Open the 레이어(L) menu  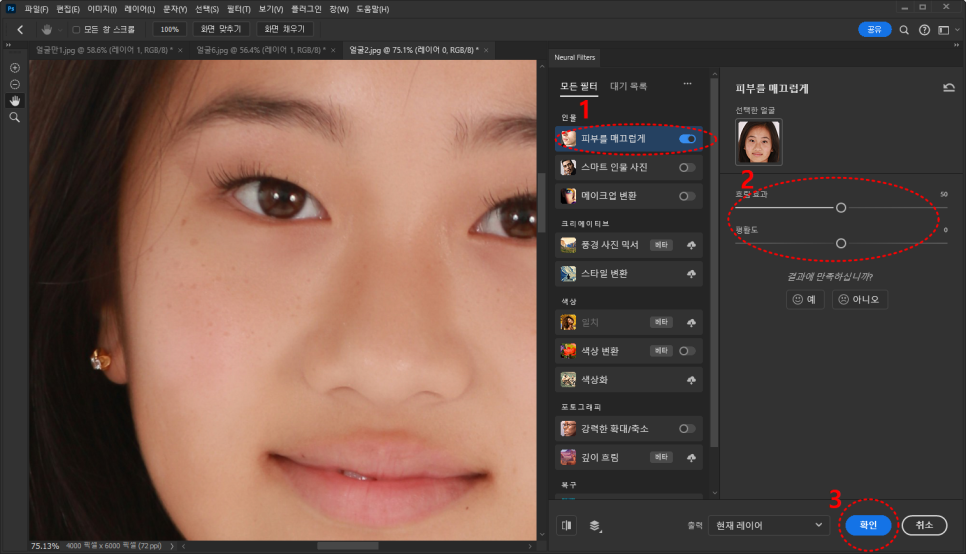tap(140, 9)
